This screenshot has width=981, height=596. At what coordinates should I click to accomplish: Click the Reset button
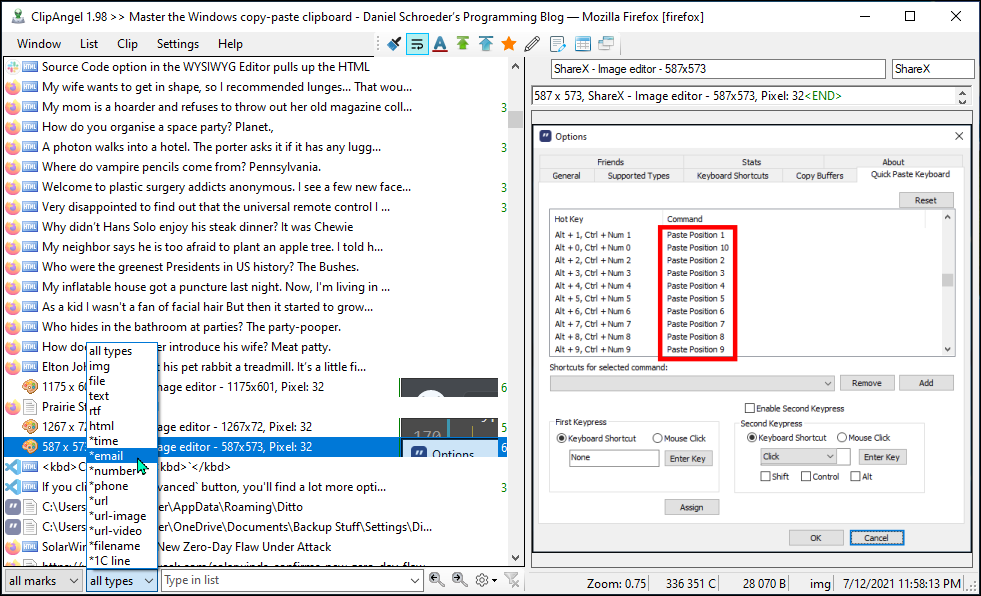926,200
